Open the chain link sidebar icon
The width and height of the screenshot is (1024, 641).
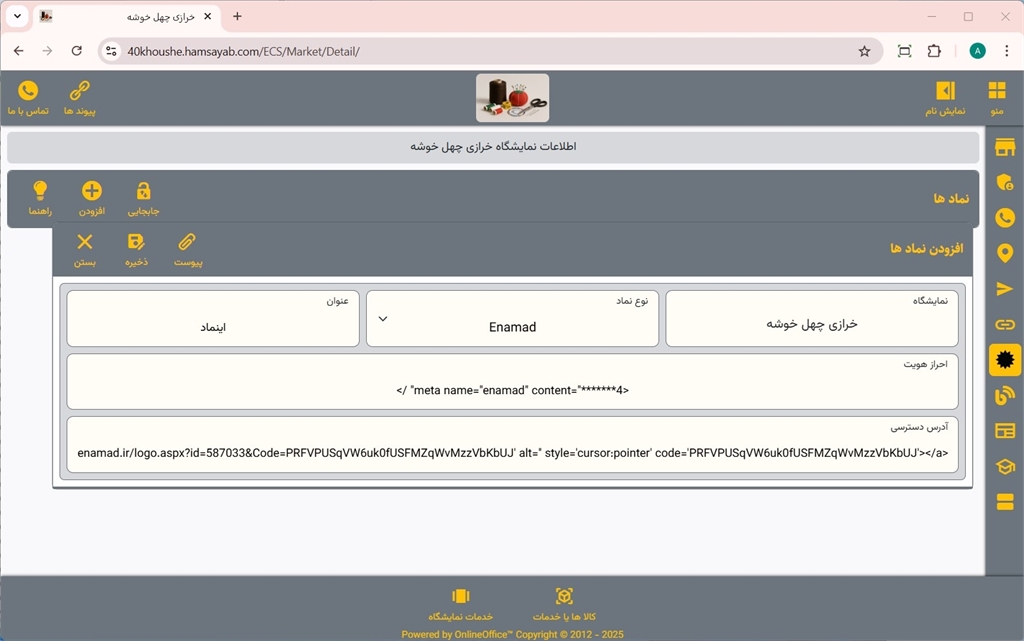coord(1005,324)
